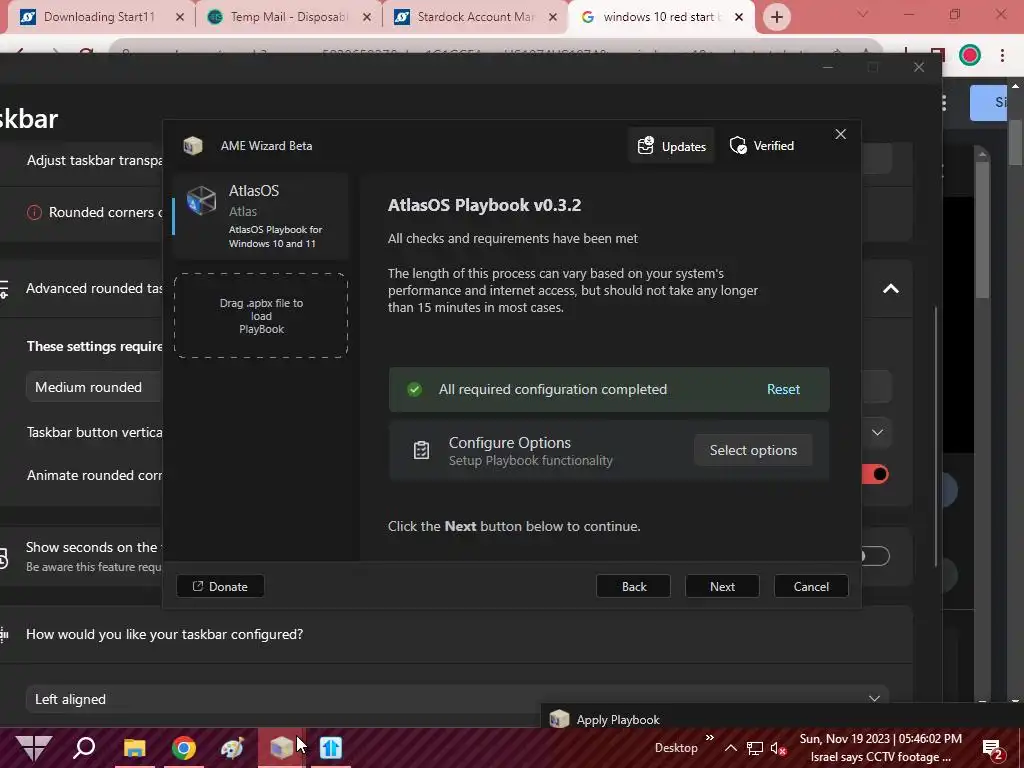Click 'Show seconds on the' setting text
The image size is (1024, 768).
[91, 547]
